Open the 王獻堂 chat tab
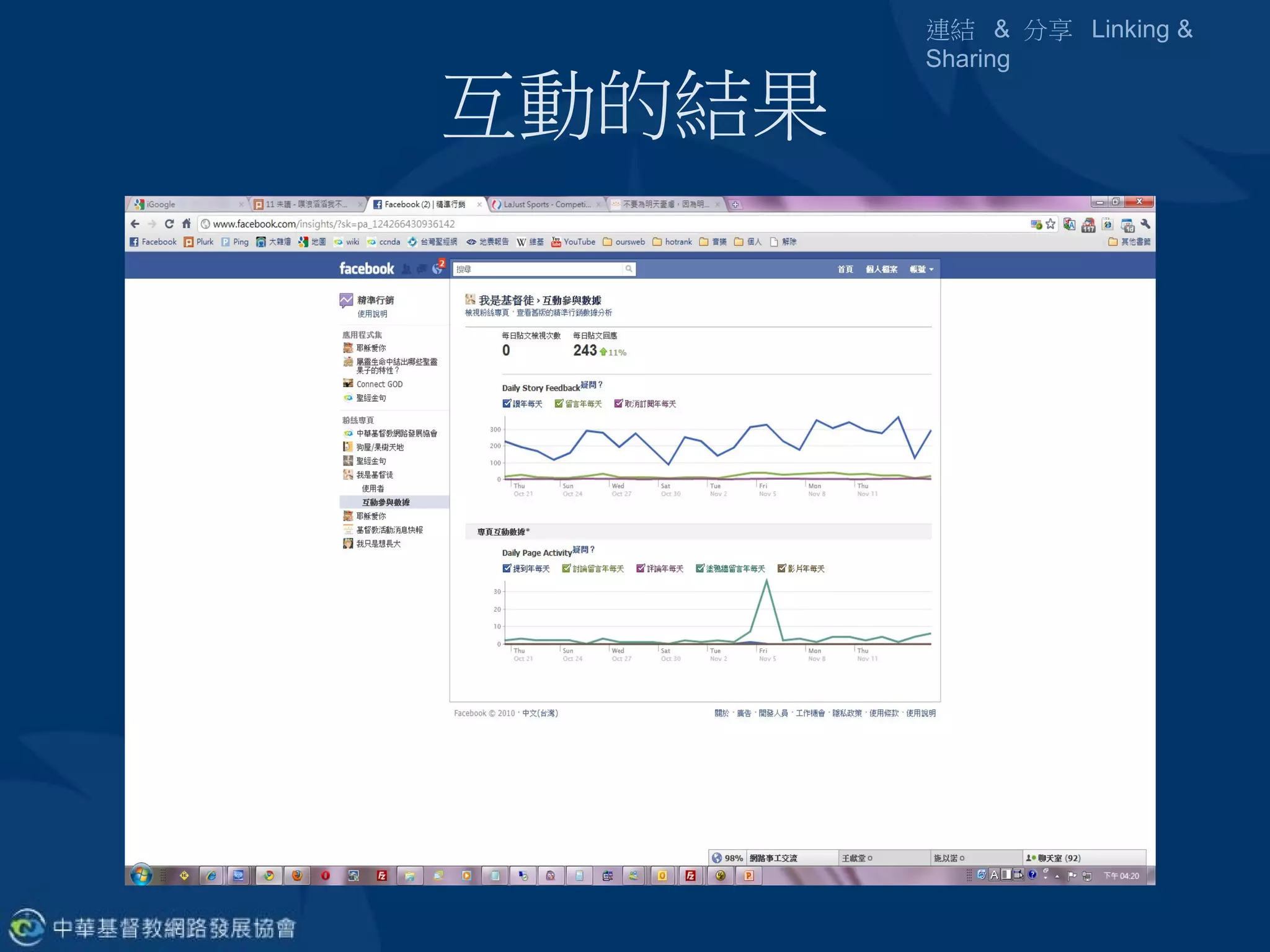This screenshot has height=952, width=1270. click(884, 858)
